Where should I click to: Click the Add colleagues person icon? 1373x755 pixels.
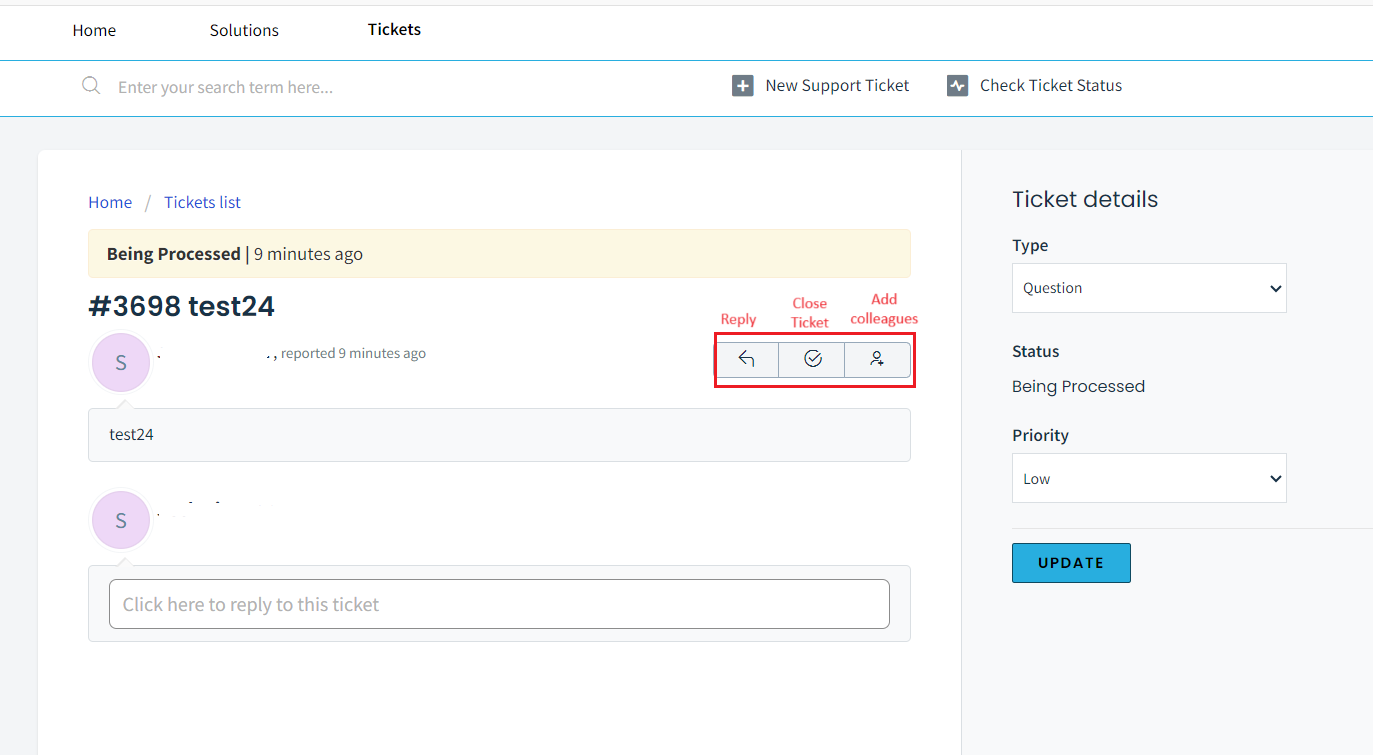pos(877,359)
